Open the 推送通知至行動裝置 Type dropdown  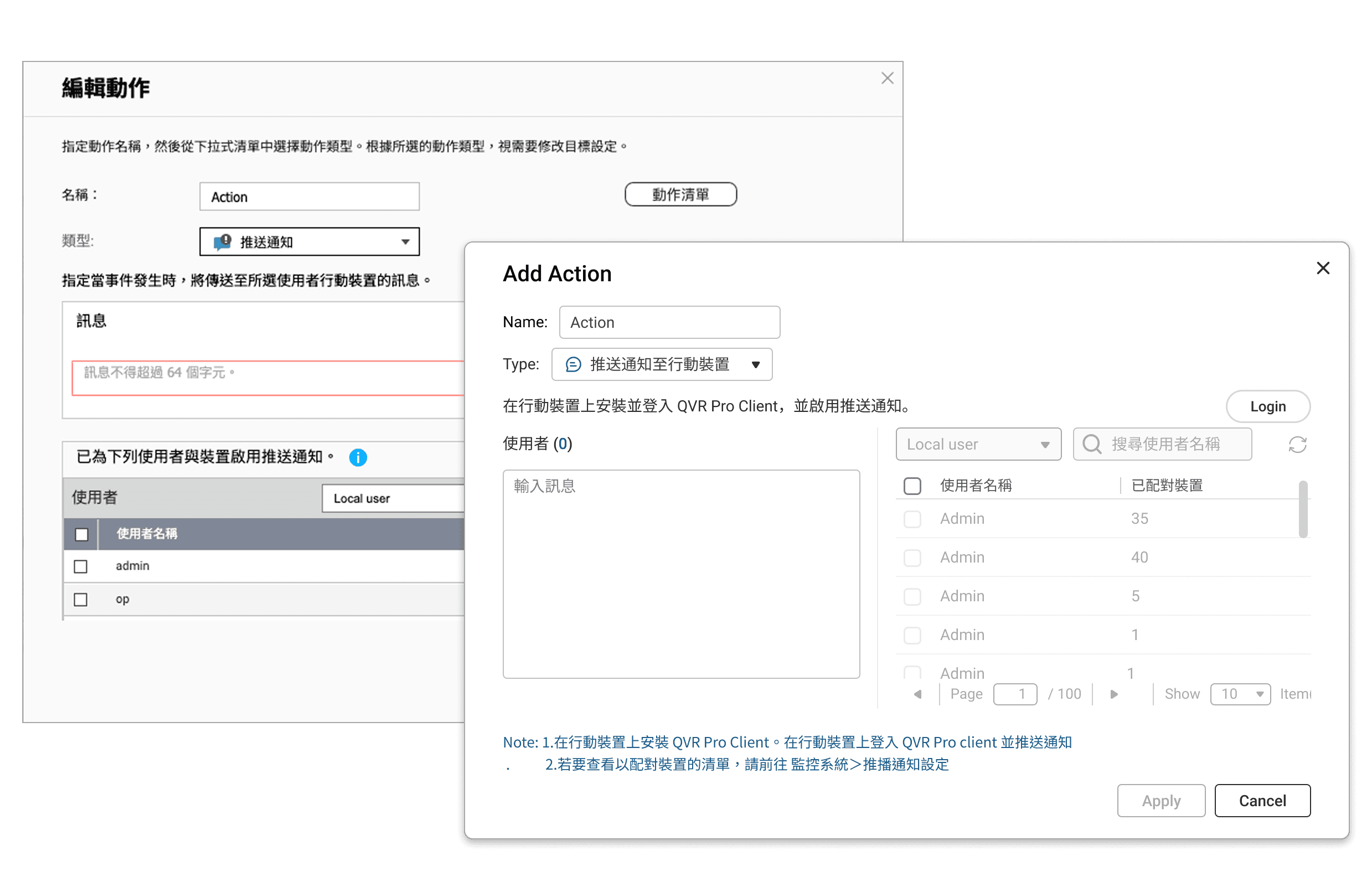661,364
